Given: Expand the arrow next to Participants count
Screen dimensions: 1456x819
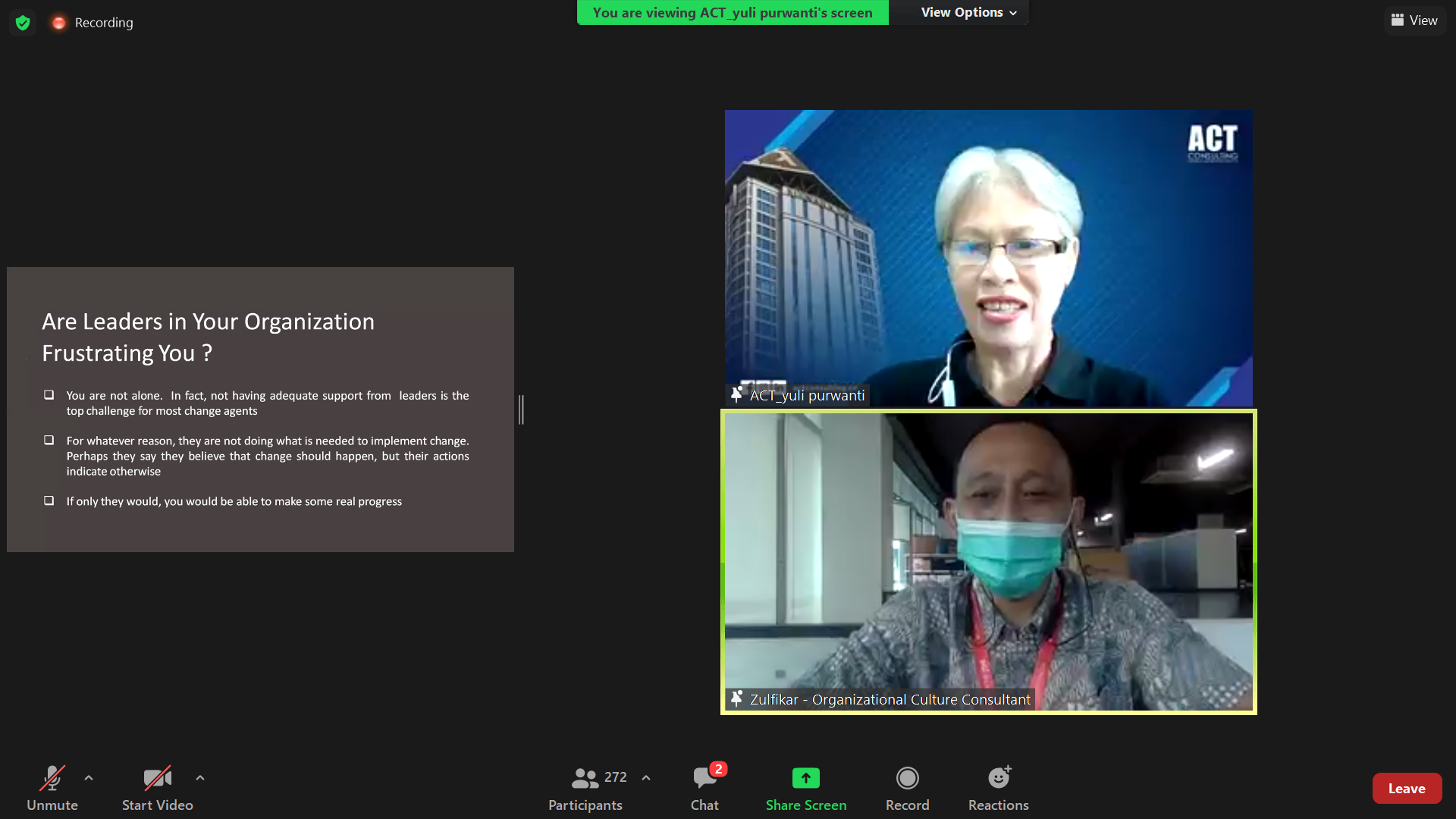Looking at the screenshot, I should tap(646, 778).
